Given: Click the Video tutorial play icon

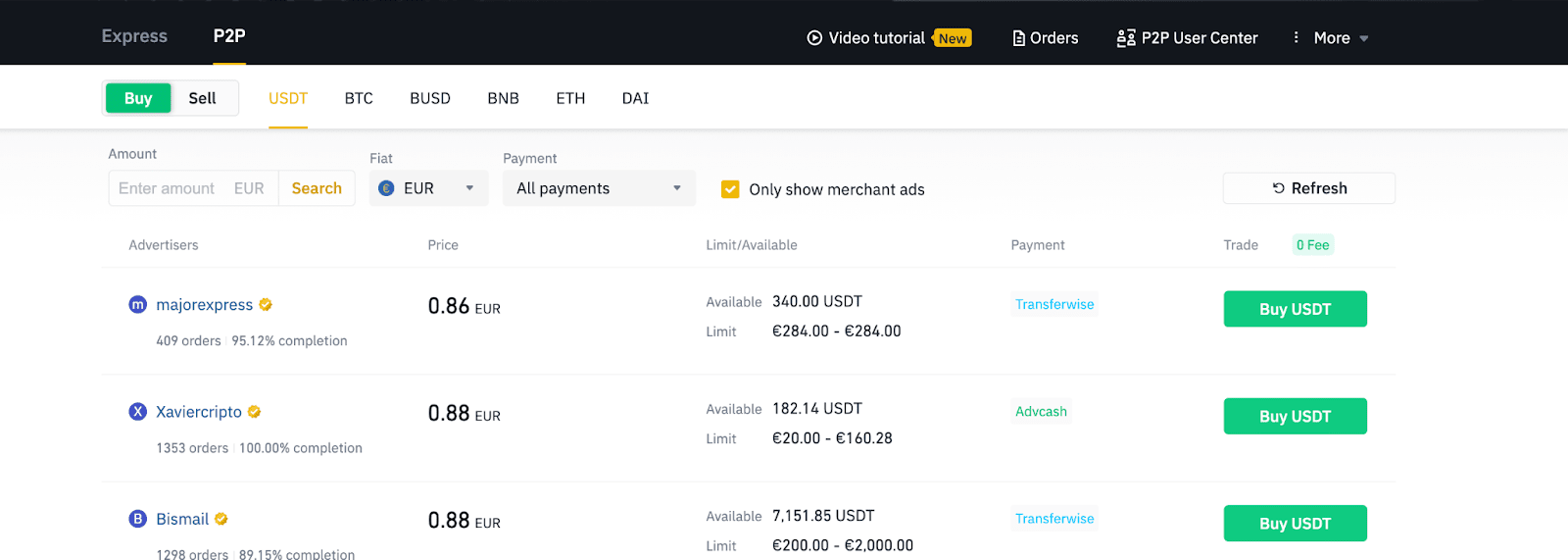Looking at the screenshot, I should click(814, 38).
